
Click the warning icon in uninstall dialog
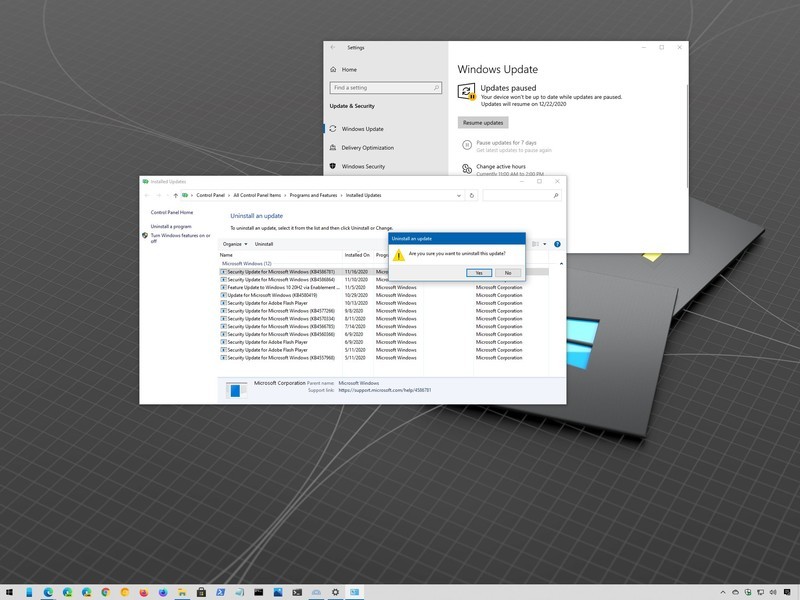click(398, 256)
